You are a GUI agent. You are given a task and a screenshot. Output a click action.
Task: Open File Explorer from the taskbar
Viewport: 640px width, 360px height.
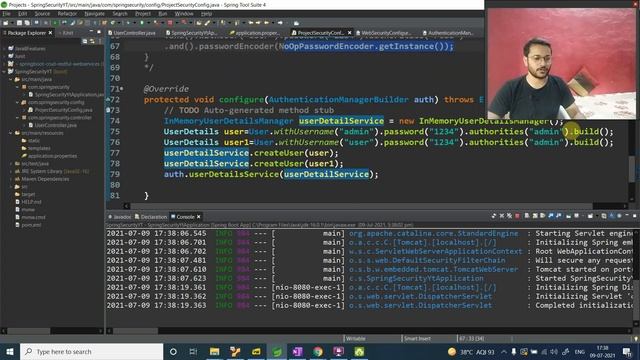click(x=214, y=351)
